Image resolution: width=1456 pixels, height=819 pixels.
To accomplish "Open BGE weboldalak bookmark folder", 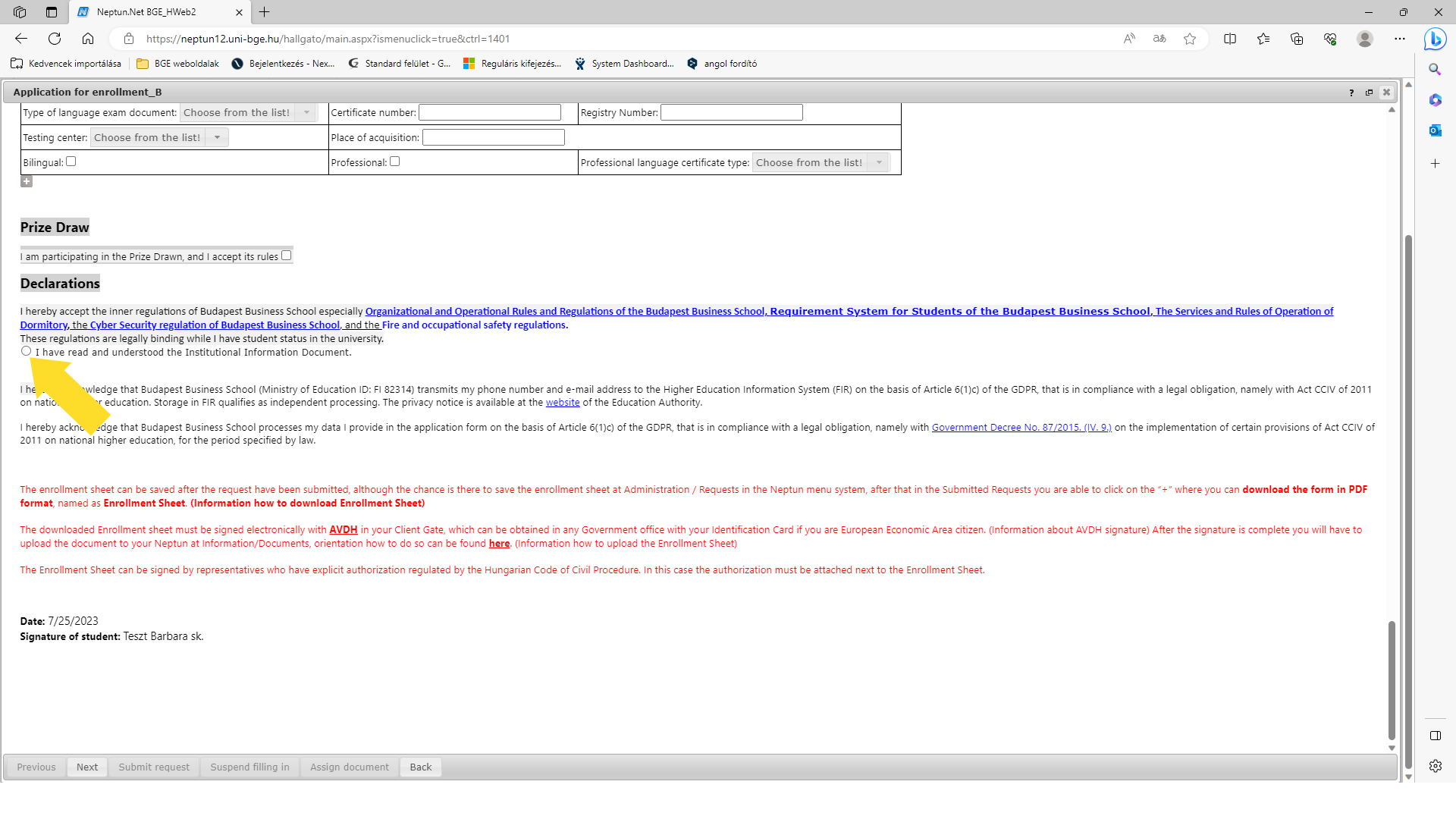I will pos(177,64).
